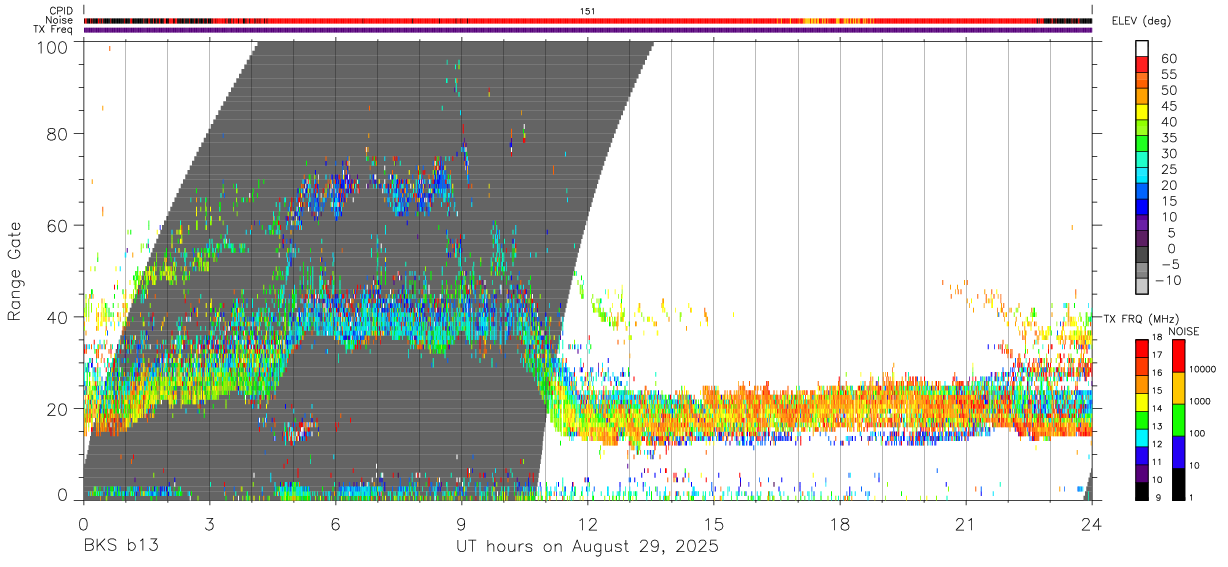This screenshot has height=567, width=1228.
Task: Click the NOISE scale title
Action: click(1185, 331)
